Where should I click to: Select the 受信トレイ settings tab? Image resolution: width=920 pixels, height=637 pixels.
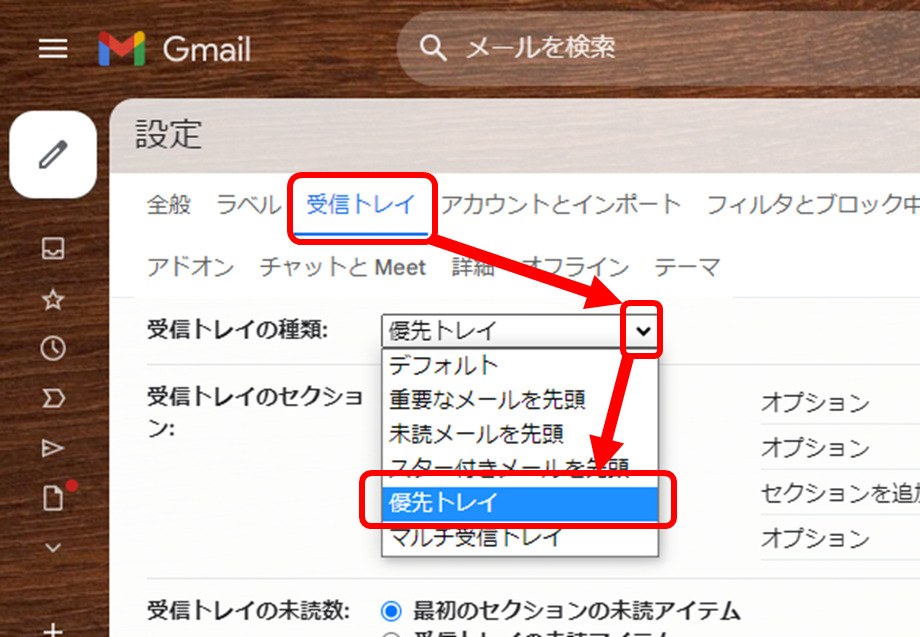(361, 205)
